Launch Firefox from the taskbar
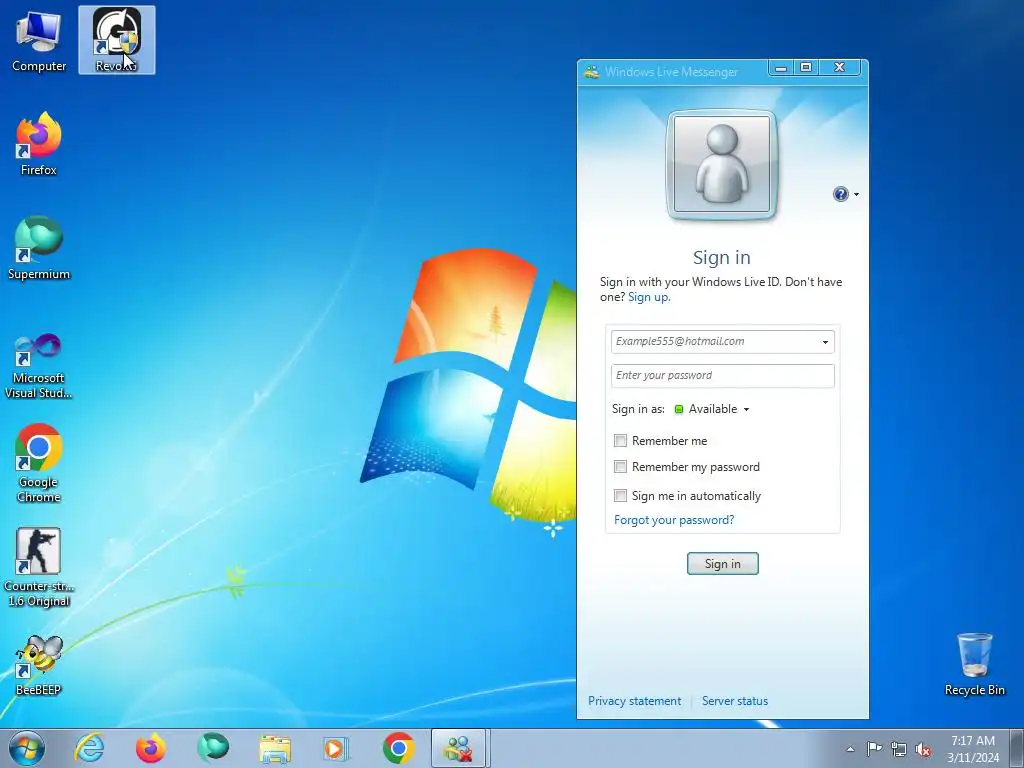Screen dimensions: 1024x768 (x=151, y=748)
